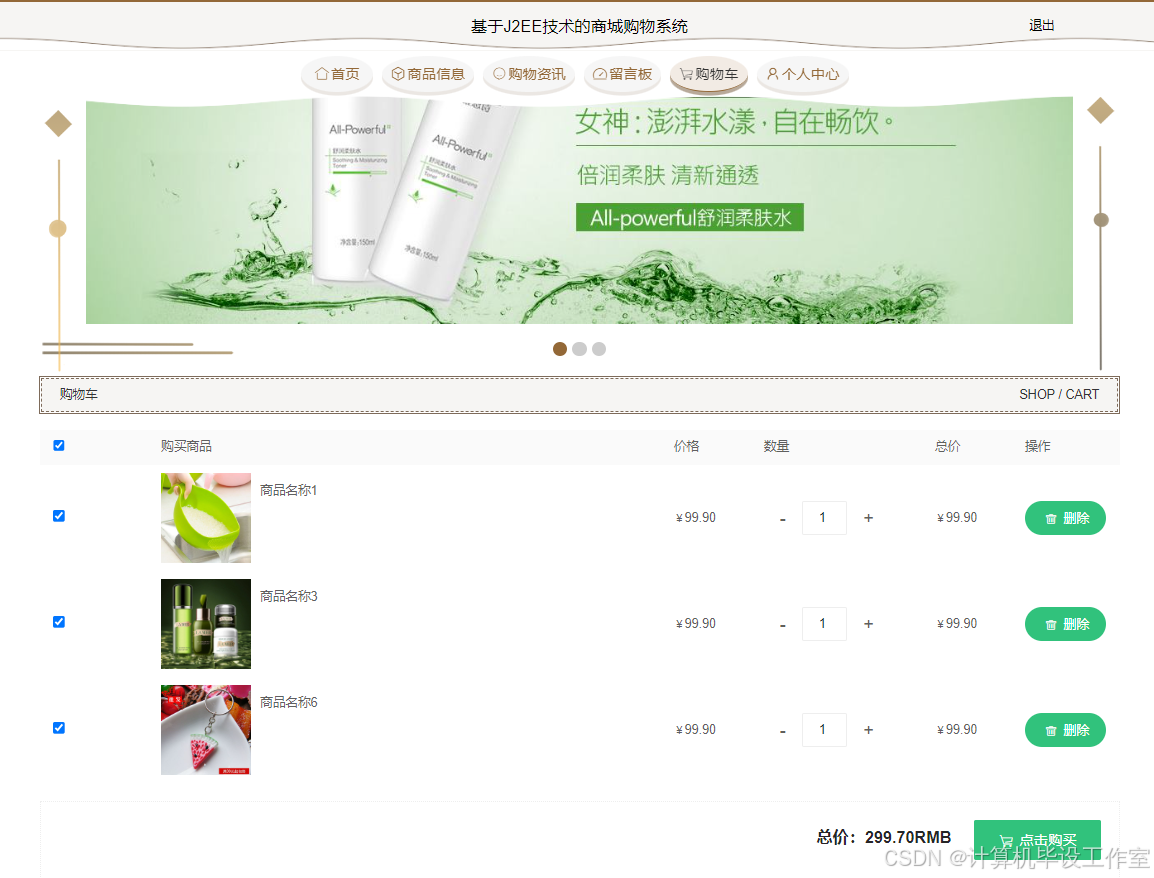Click the 退出 logout link
Image resolution: width=1154 pixels, height=878 pixels.
tap(1041, 26)
